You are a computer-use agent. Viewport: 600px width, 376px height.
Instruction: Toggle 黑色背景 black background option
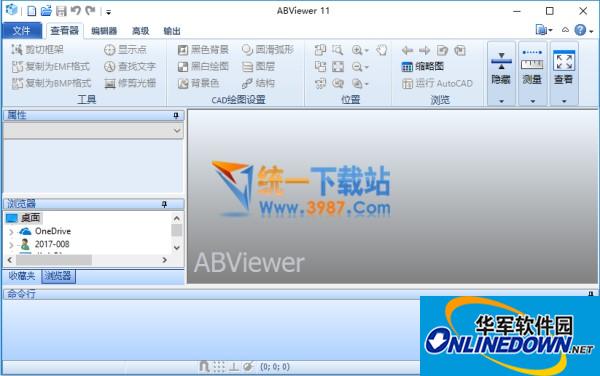tap(204, 50)
